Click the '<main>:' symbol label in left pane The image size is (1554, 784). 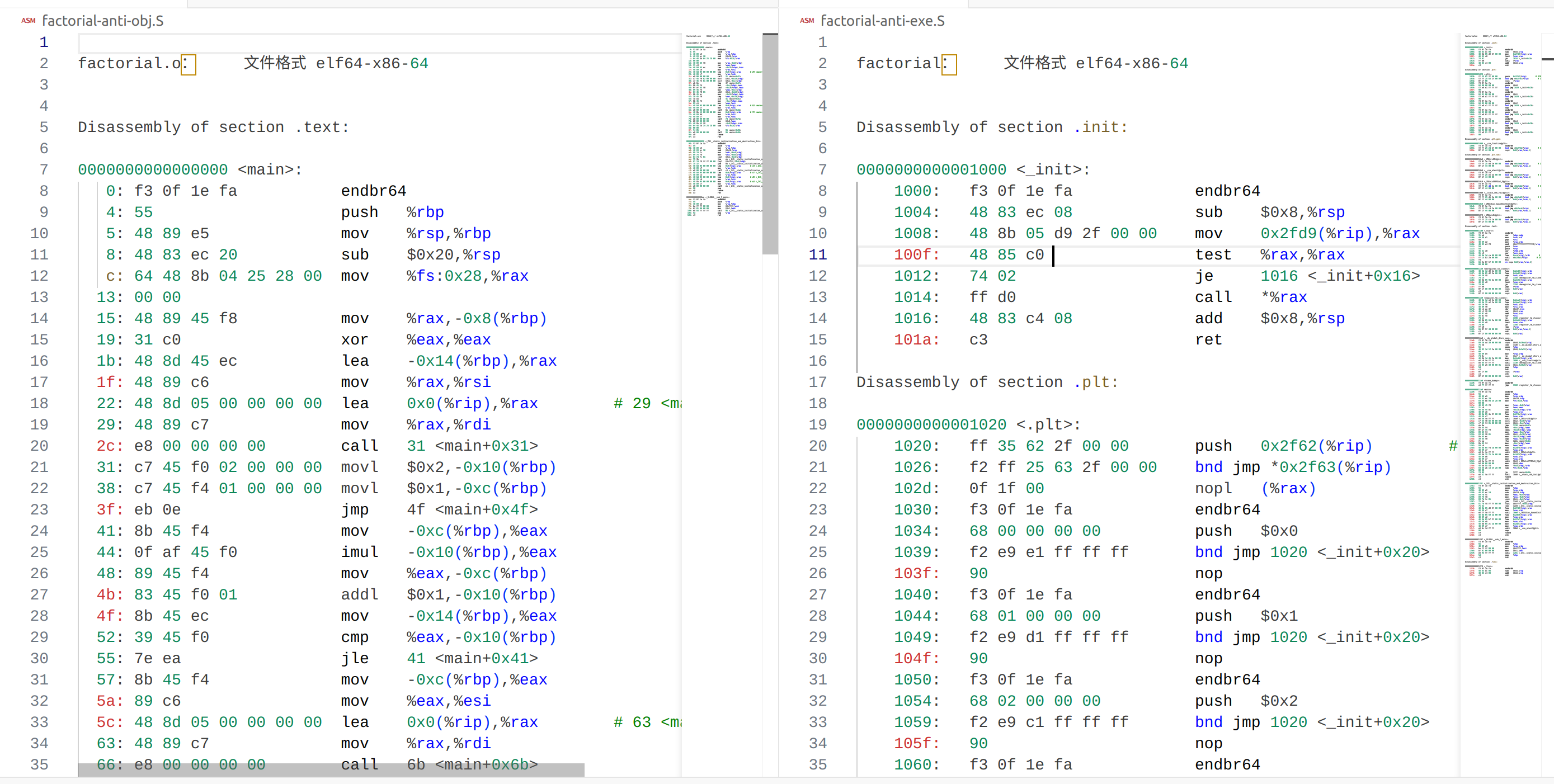click(270, 169)
